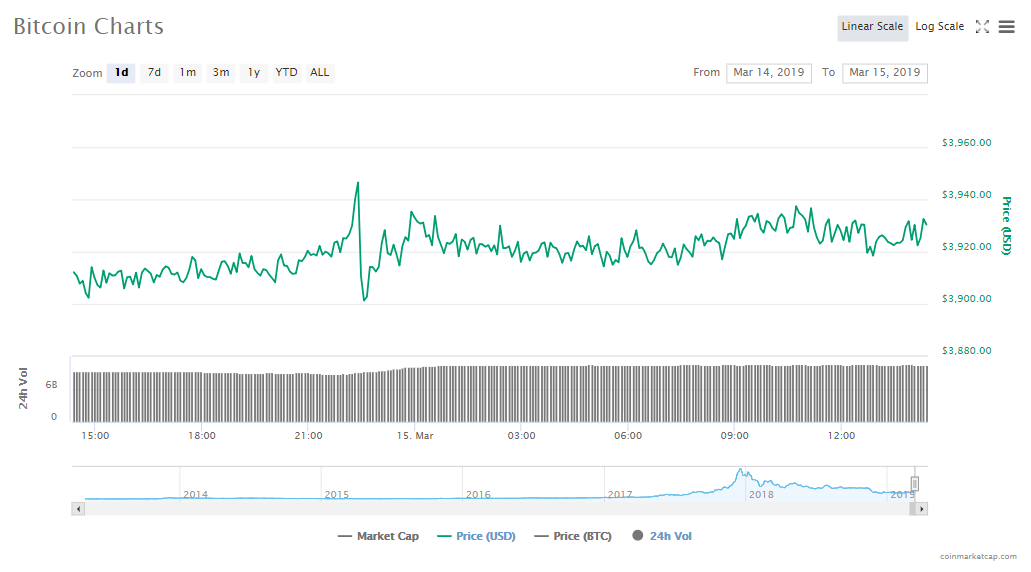
Task: Toggle Market Cap series in legend
Action: tap(378, 537)
